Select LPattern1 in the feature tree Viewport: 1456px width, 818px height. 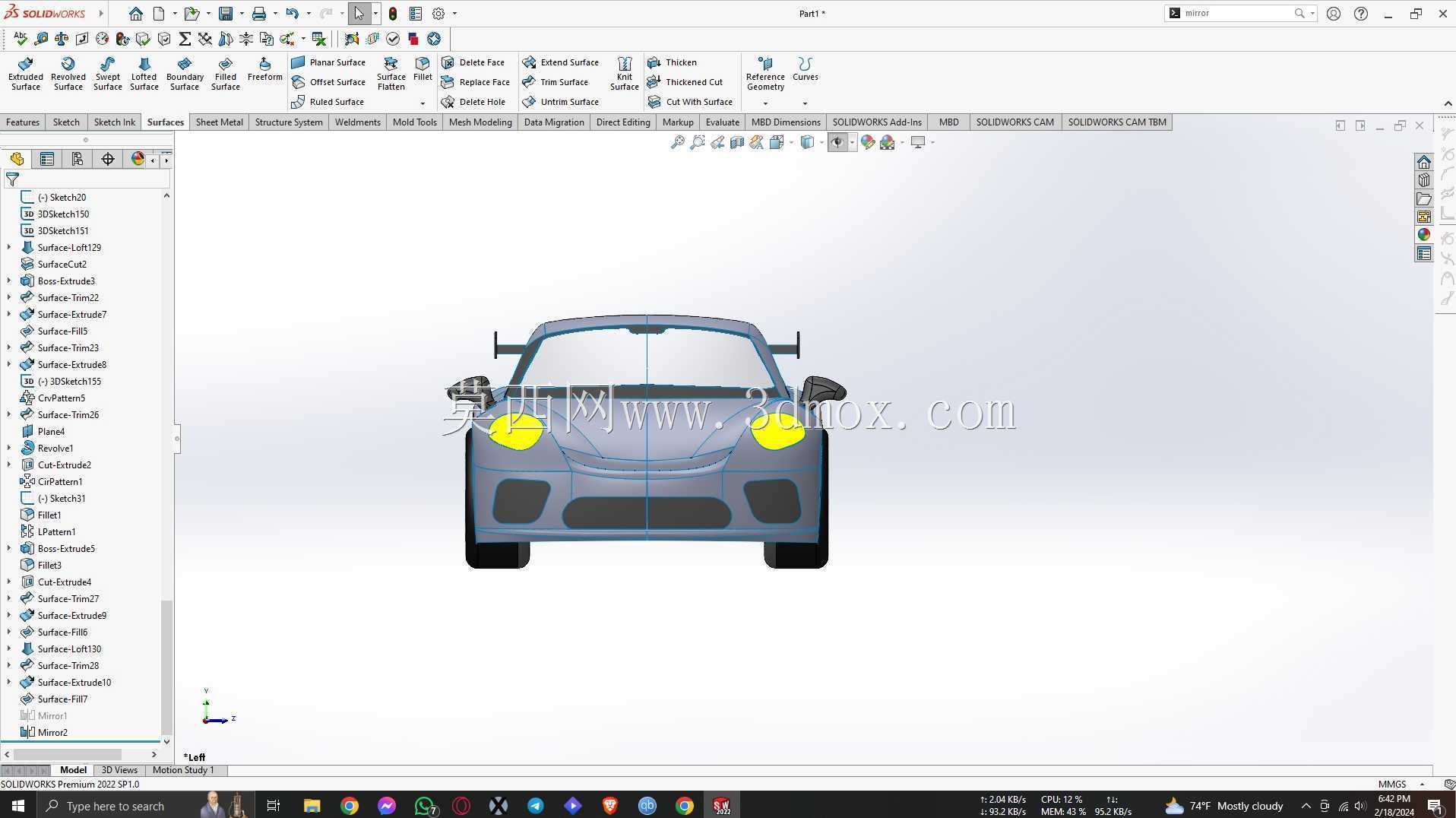point(56,532)
